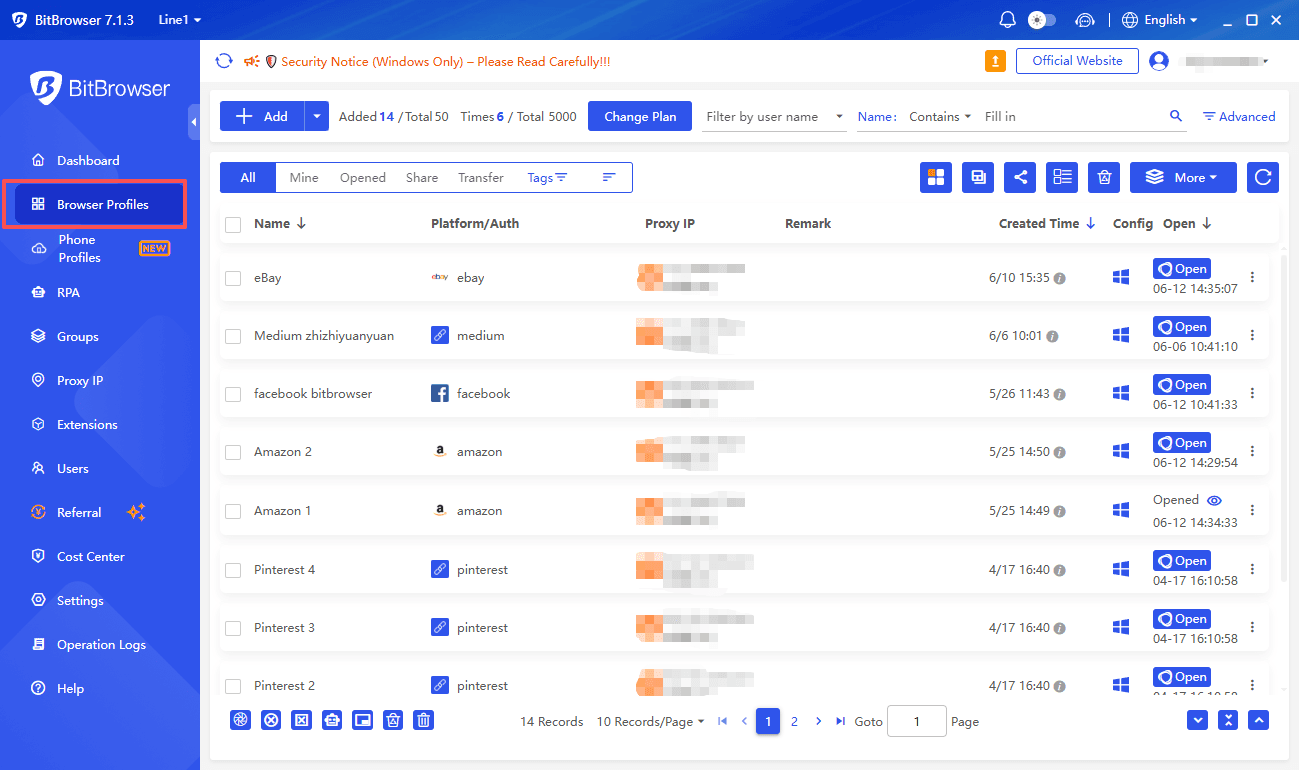
Task: Open the notifications bell
Action: (1007, 20)
